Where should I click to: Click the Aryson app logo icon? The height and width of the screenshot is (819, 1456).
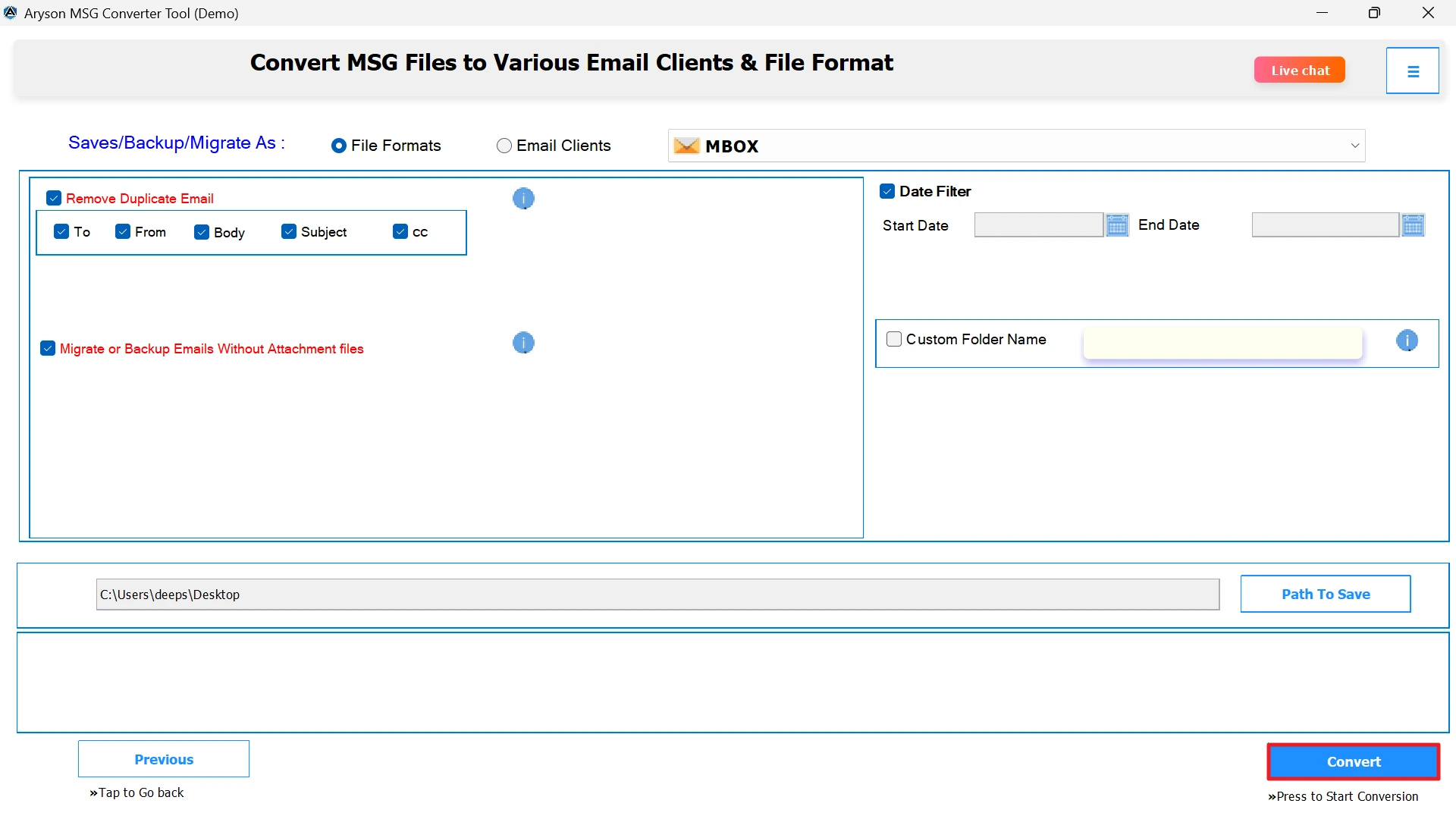(x=11, y=13)
